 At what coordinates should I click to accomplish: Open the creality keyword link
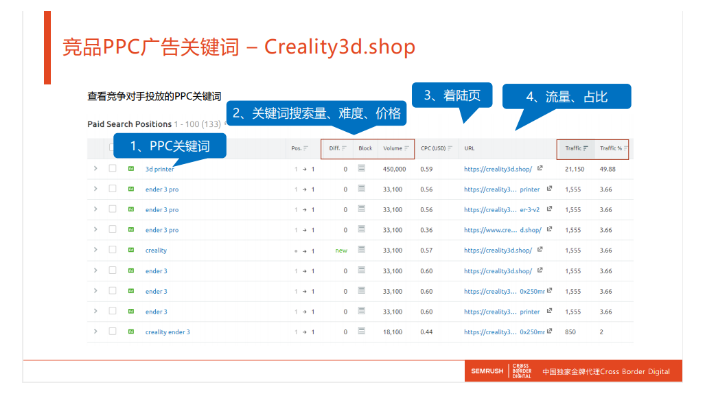pos(156,251)
